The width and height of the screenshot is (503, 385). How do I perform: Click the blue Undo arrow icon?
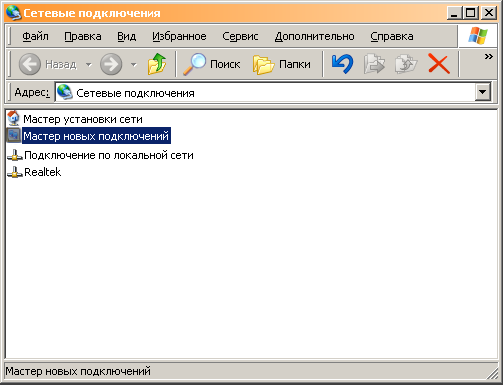click(x=342, y=64)
